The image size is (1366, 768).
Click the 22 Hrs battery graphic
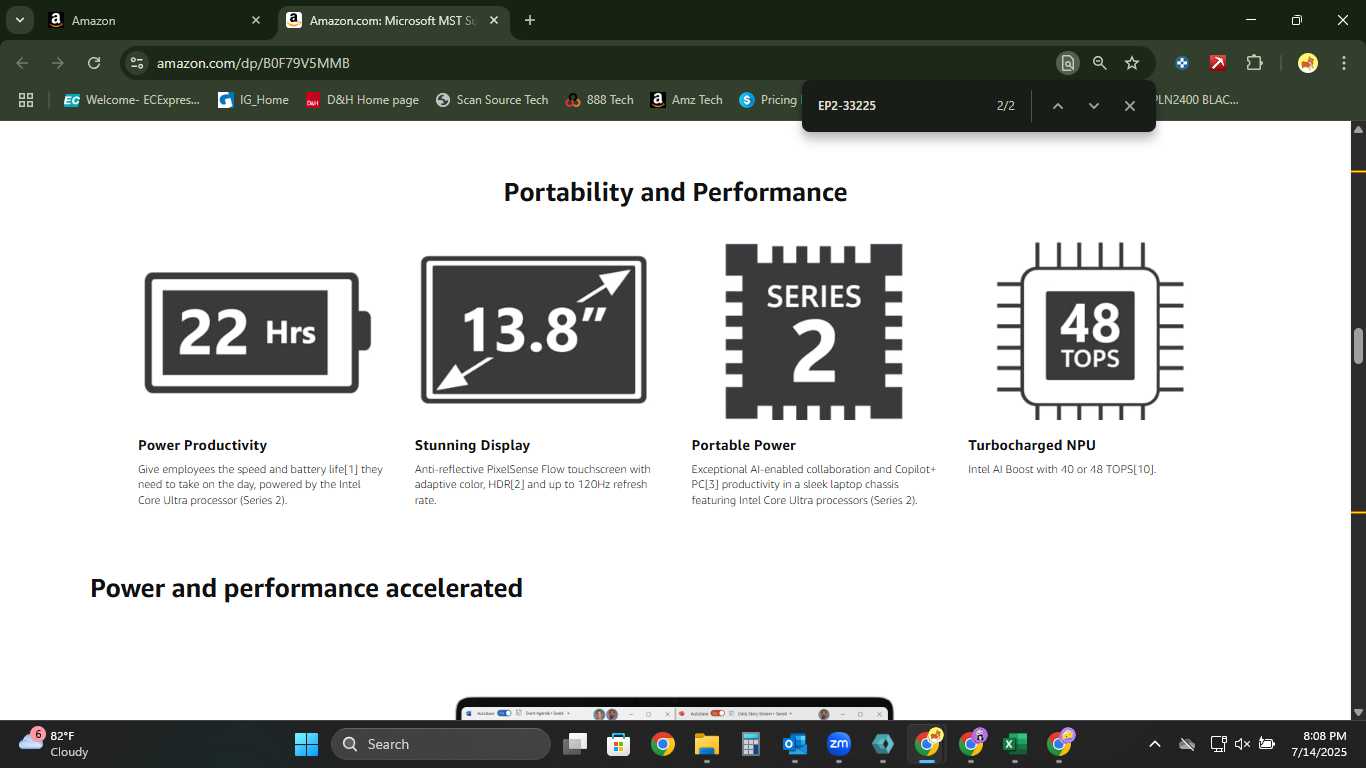[x=258, y=332]
